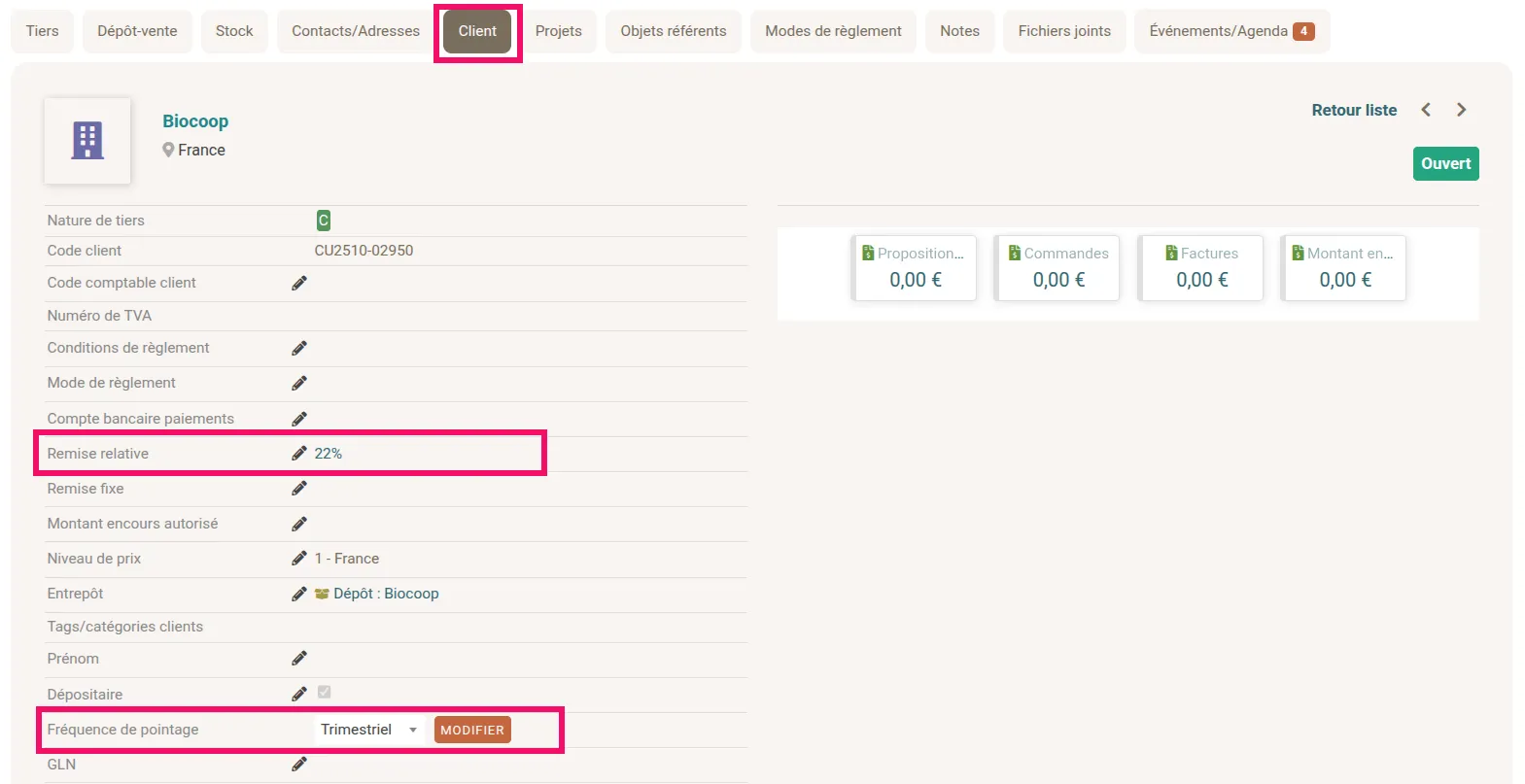Click the Biocoop company building logo
Screen dimensions: 1525x784
tap(87, 141)
